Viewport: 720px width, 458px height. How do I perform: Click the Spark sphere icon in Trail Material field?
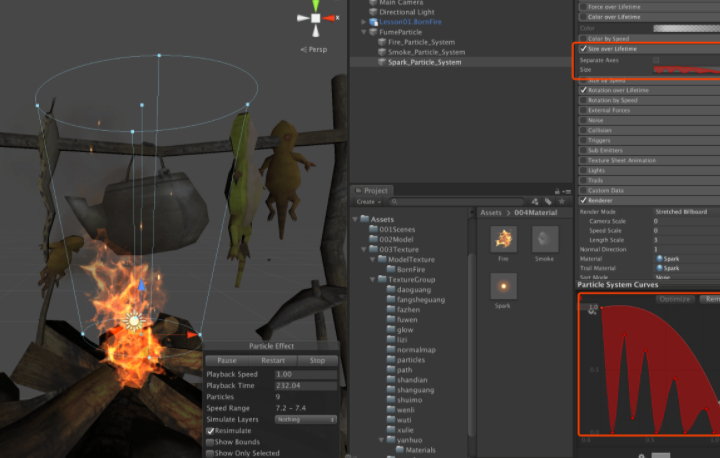659,268
